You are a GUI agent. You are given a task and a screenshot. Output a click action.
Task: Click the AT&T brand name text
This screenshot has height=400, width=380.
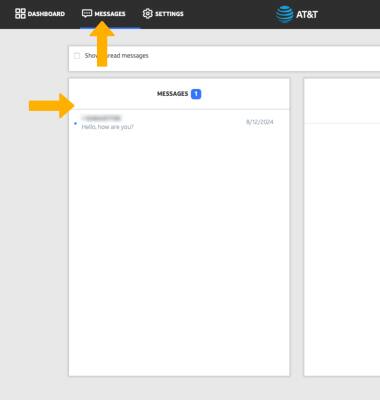click(307, 14)
